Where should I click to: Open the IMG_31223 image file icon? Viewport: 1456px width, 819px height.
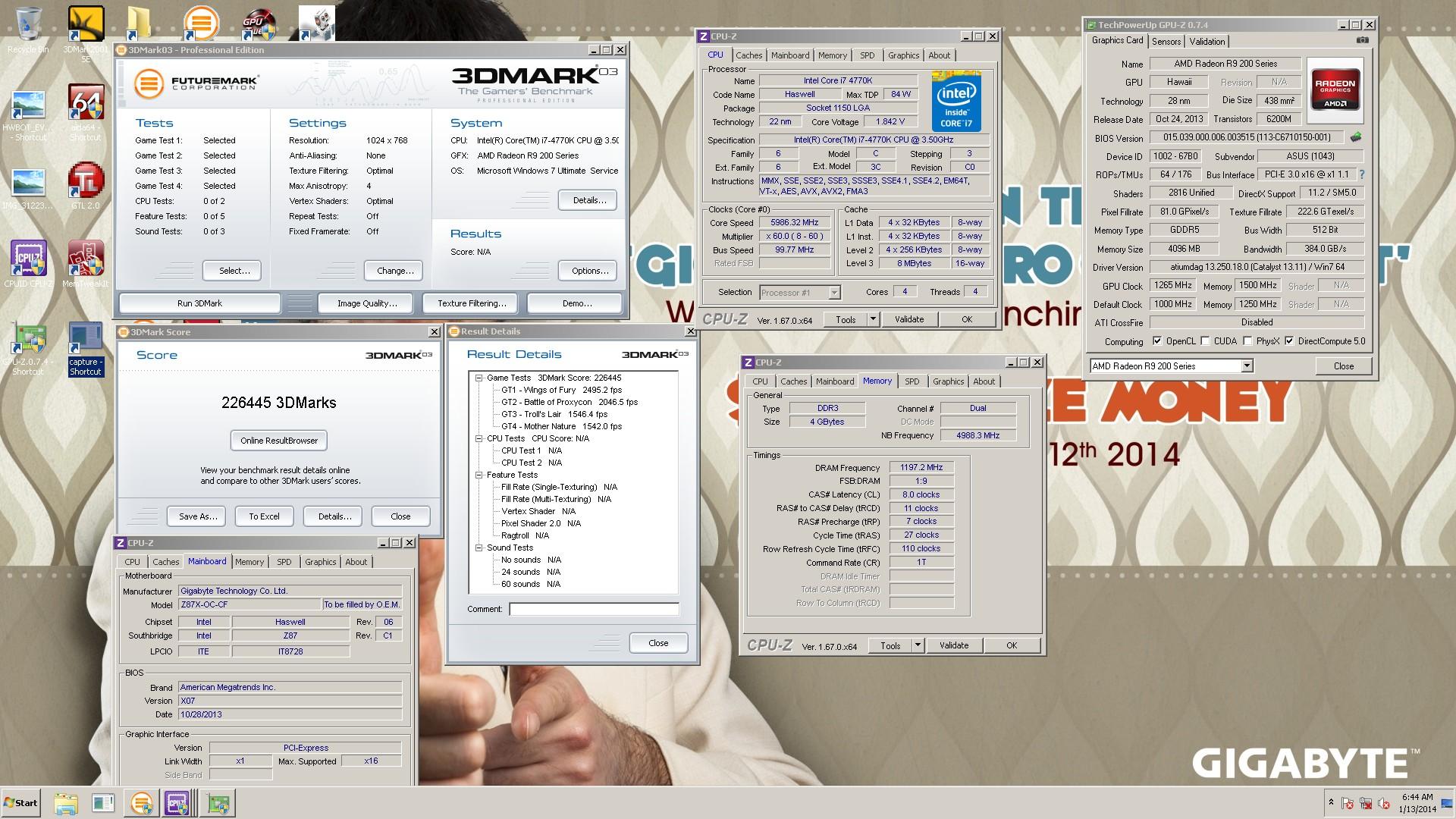coord(28,190)
